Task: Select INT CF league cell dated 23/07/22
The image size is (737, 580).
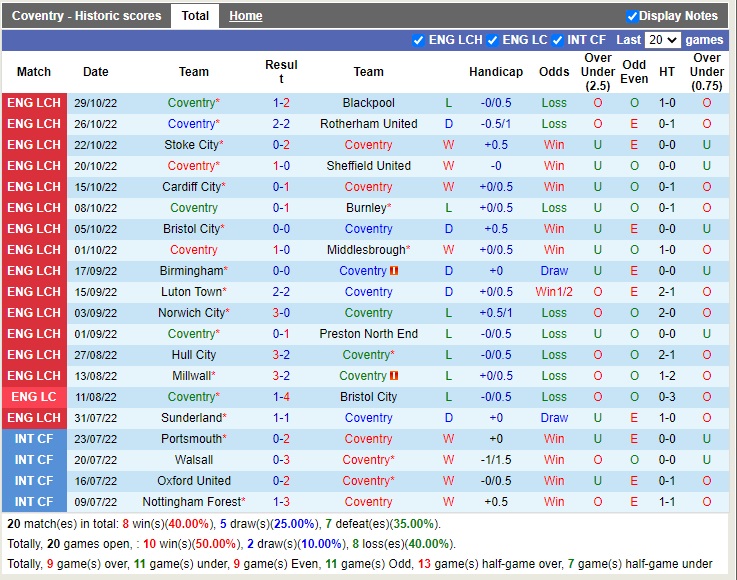Action: pyautogui.click(x=34, y=439)
